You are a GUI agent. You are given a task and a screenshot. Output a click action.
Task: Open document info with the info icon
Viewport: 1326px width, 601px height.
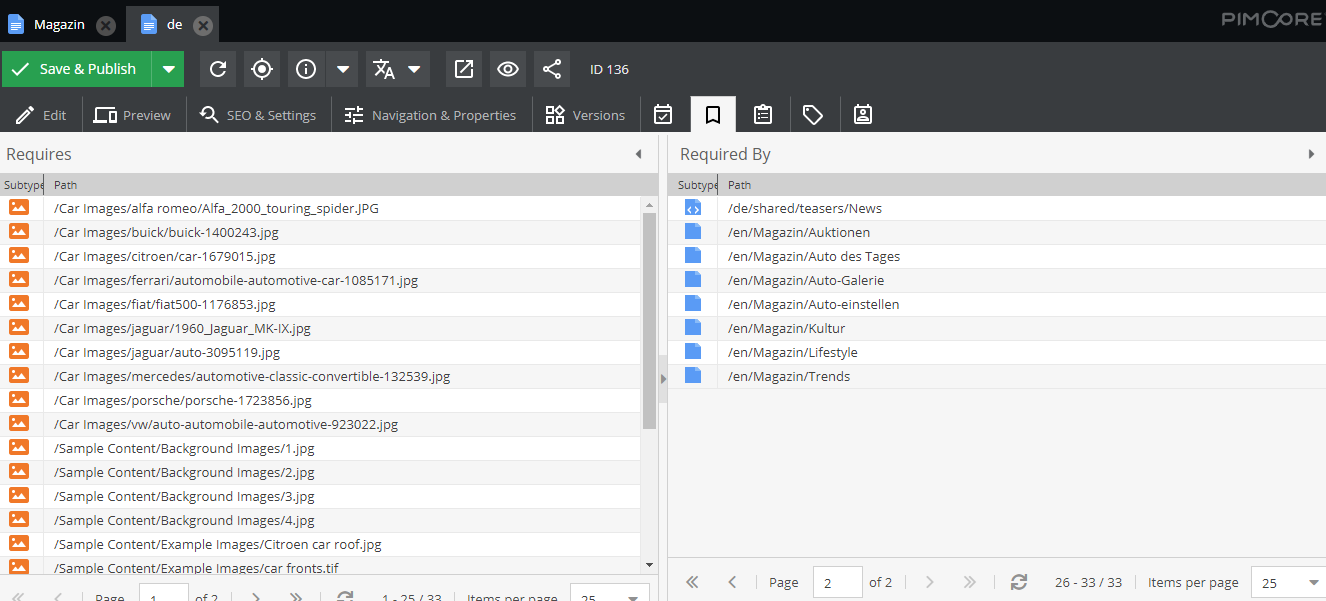tap(306, 69)
